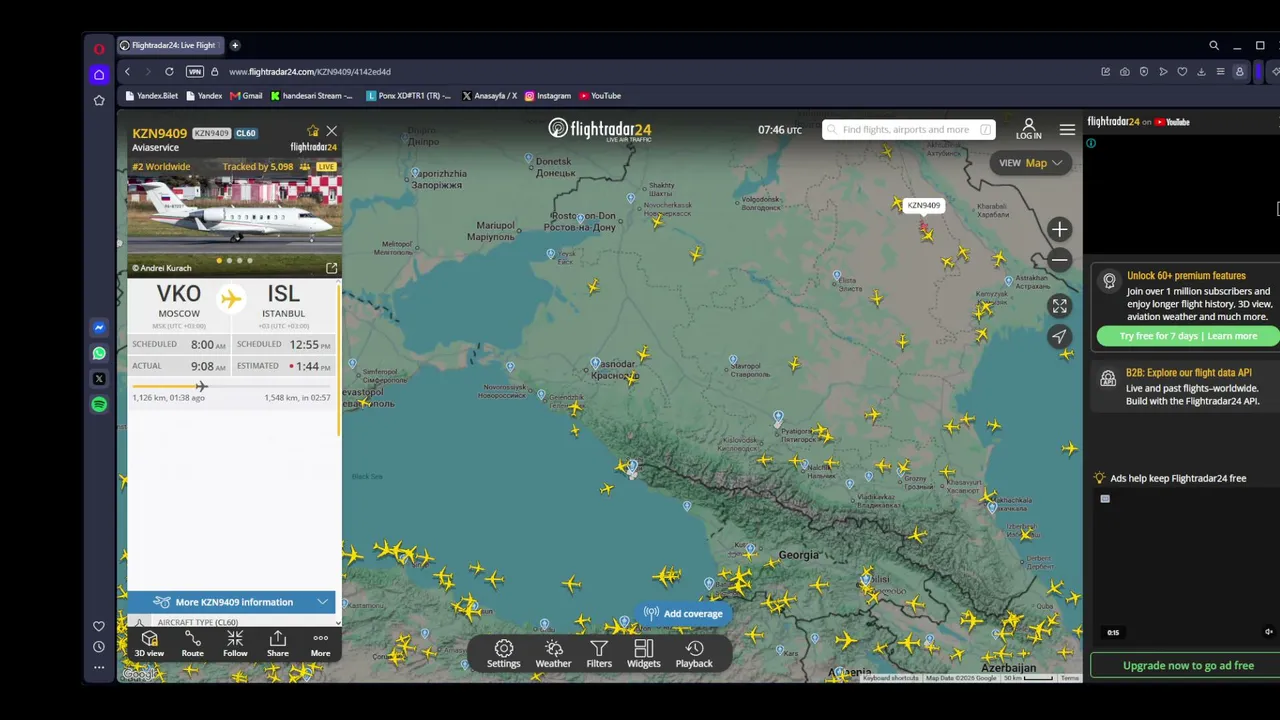
Task: Open the handesari Stream bookmark
Action: point(312,96)
